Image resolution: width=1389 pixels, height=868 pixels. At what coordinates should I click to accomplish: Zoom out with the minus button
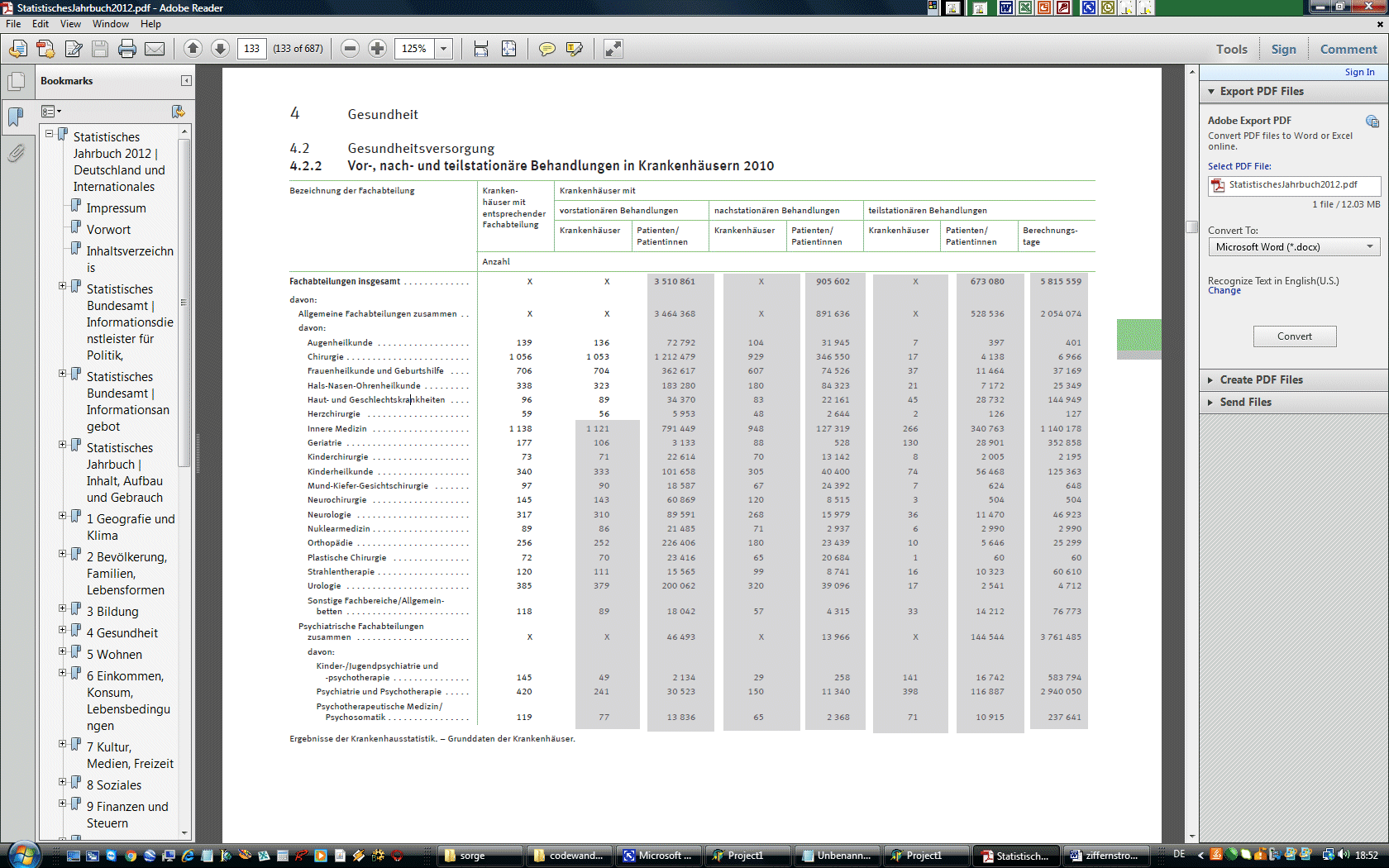(351, 49)
